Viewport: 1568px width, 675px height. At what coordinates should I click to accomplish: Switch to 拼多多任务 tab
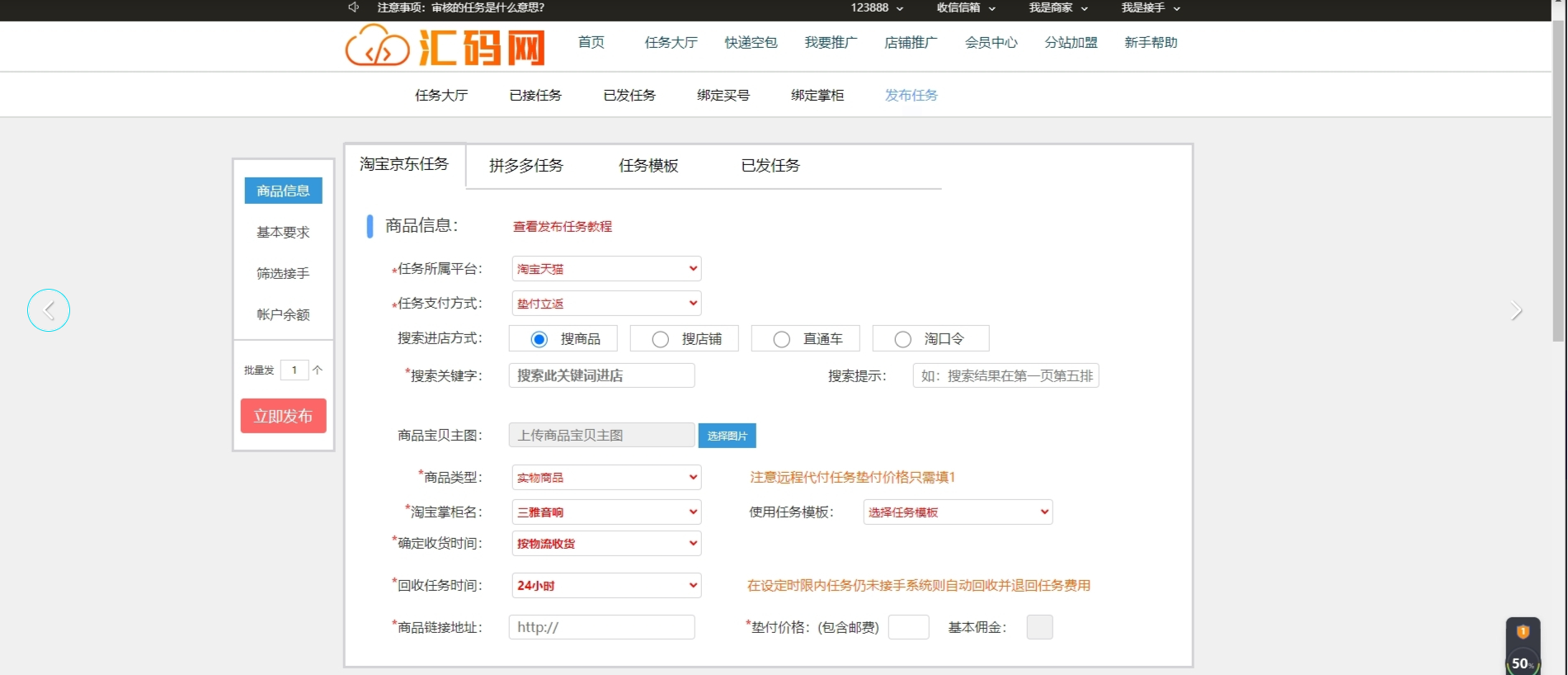(x=526, y=166)
